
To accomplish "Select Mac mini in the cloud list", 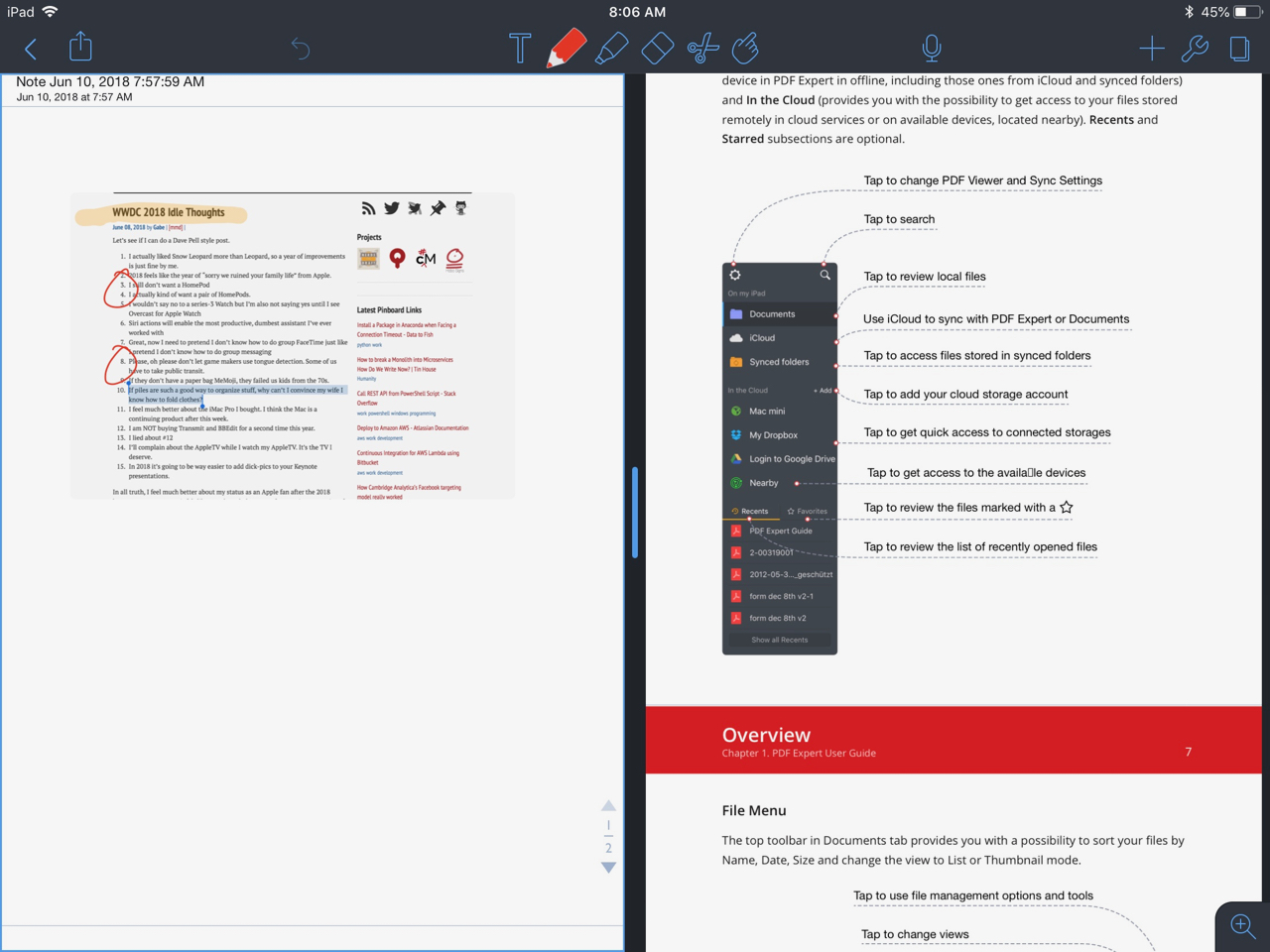I will coord(780,412).
